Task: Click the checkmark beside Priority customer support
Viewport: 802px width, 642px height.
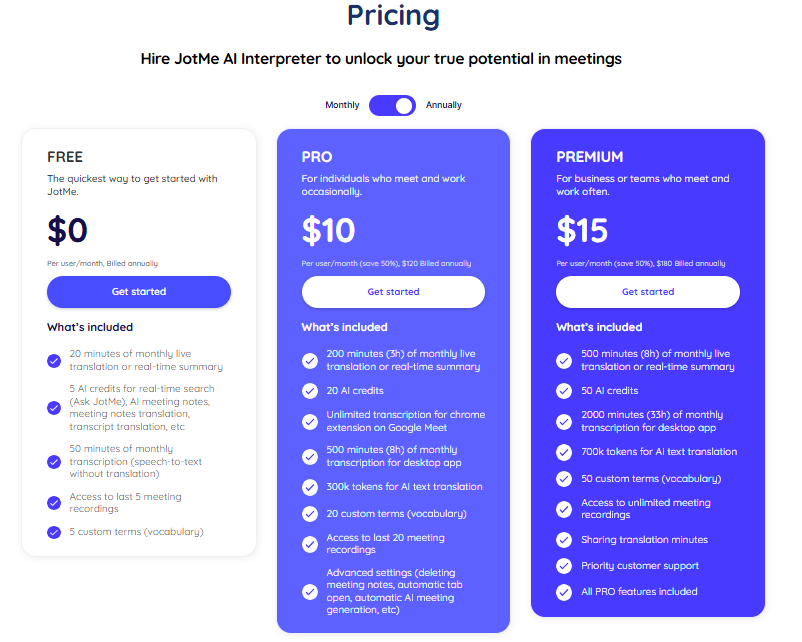Action: coord(564,567)
